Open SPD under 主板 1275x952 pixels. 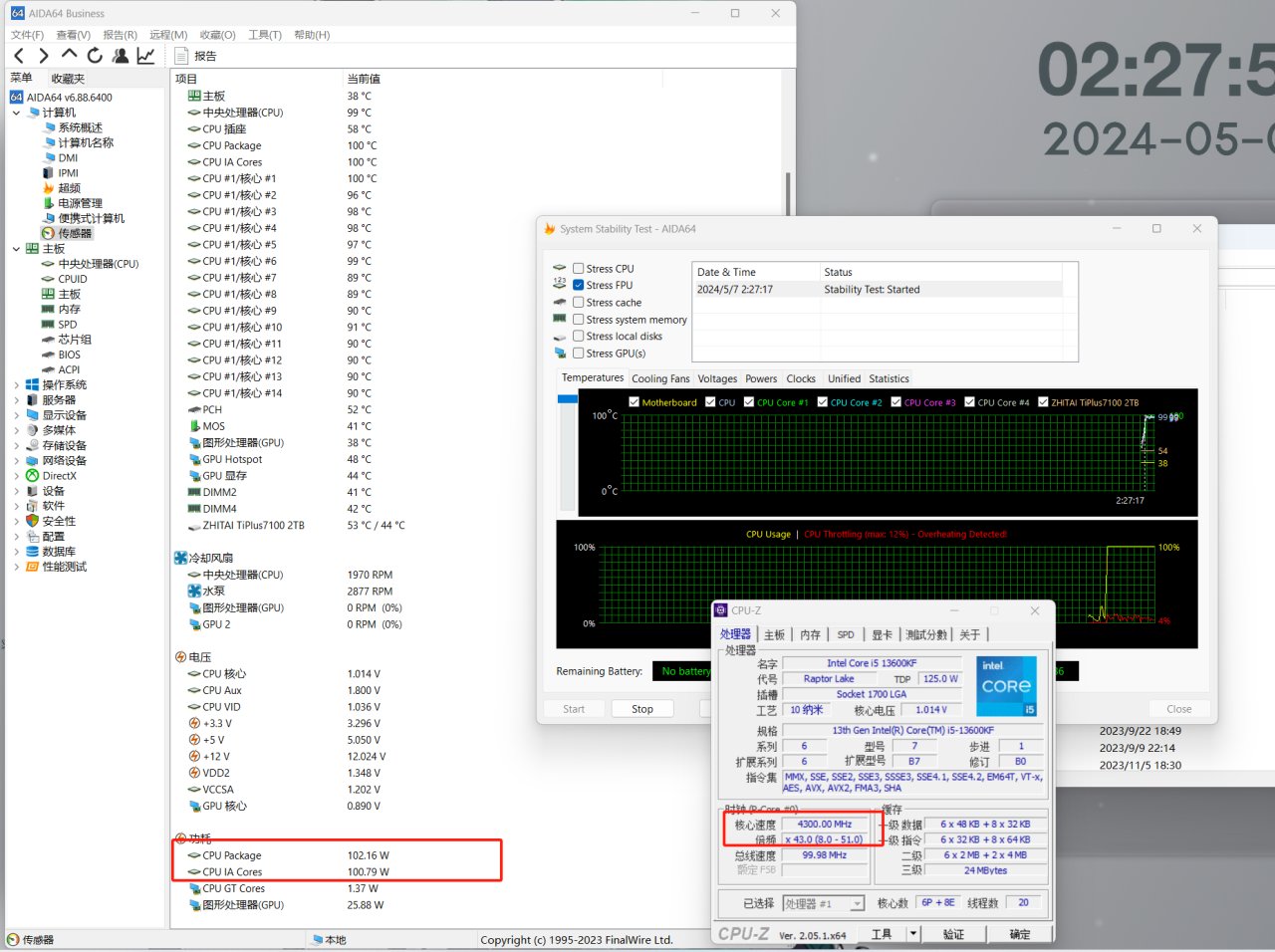(67, 325)
